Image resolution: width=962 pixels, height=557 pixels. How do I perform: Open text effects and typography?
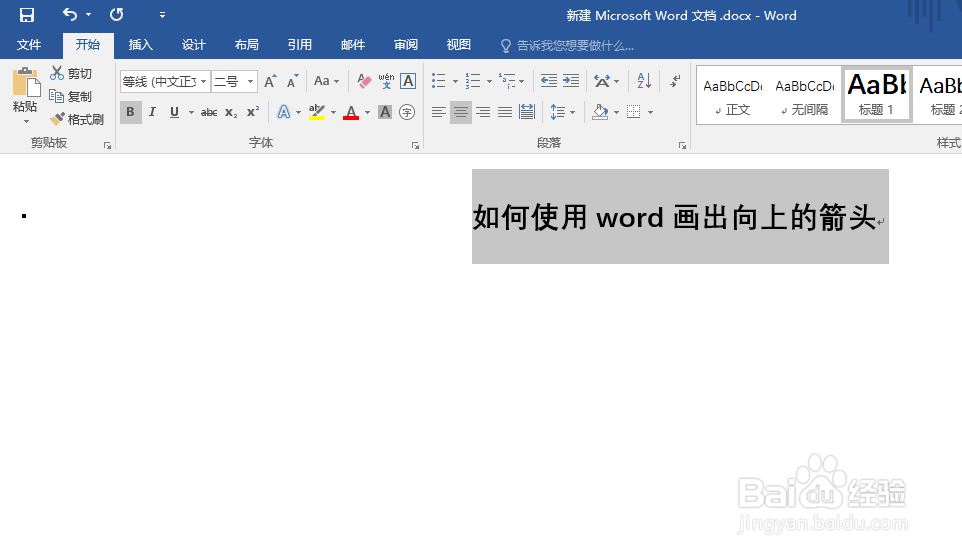[x=283, y=112]
